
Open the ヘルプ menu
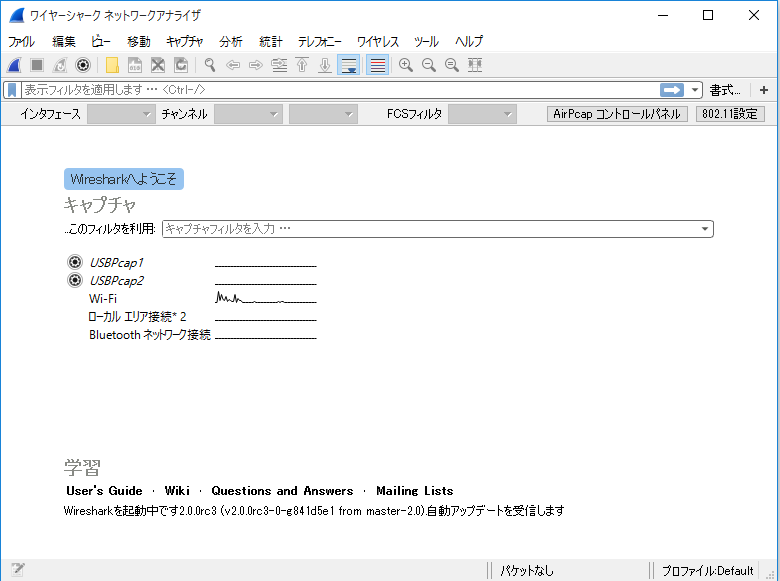coord(469,41)
